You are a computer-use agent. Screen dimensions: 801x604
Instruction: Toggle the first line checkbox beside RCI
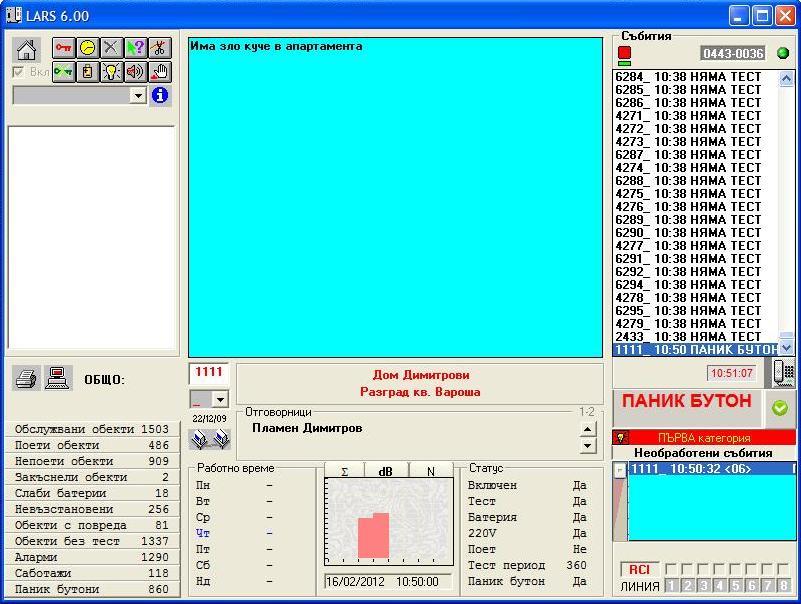pyautogui.click(x=673, y=569)
